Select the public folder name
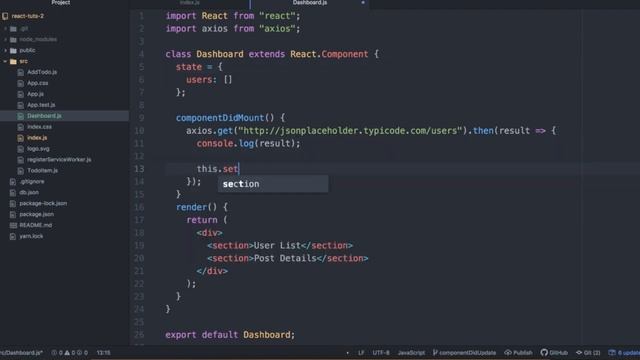The height and width of the screenshot is (360, 640). 27,51
